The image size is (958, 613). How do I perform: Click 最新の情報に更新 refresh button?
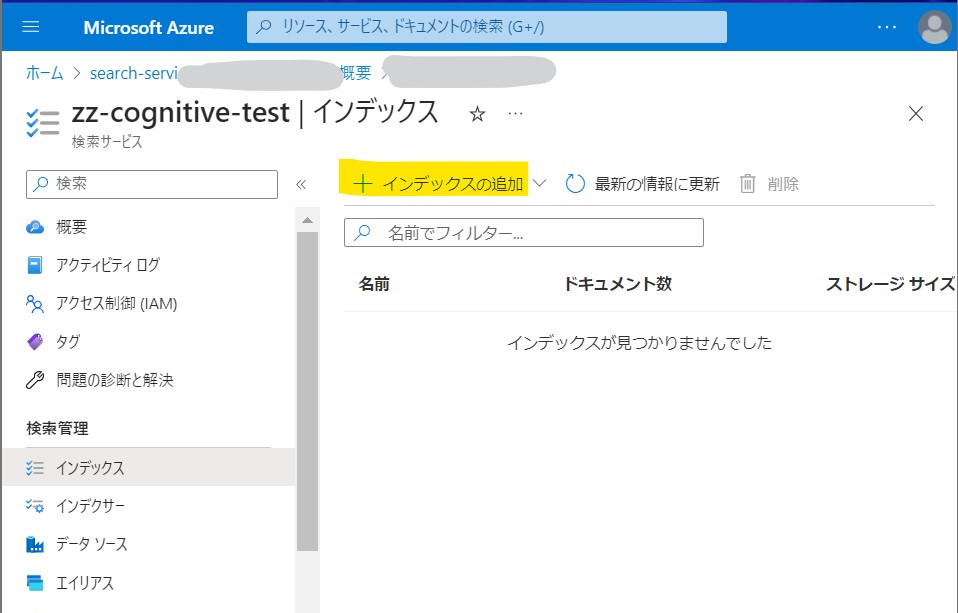point(642,183)
